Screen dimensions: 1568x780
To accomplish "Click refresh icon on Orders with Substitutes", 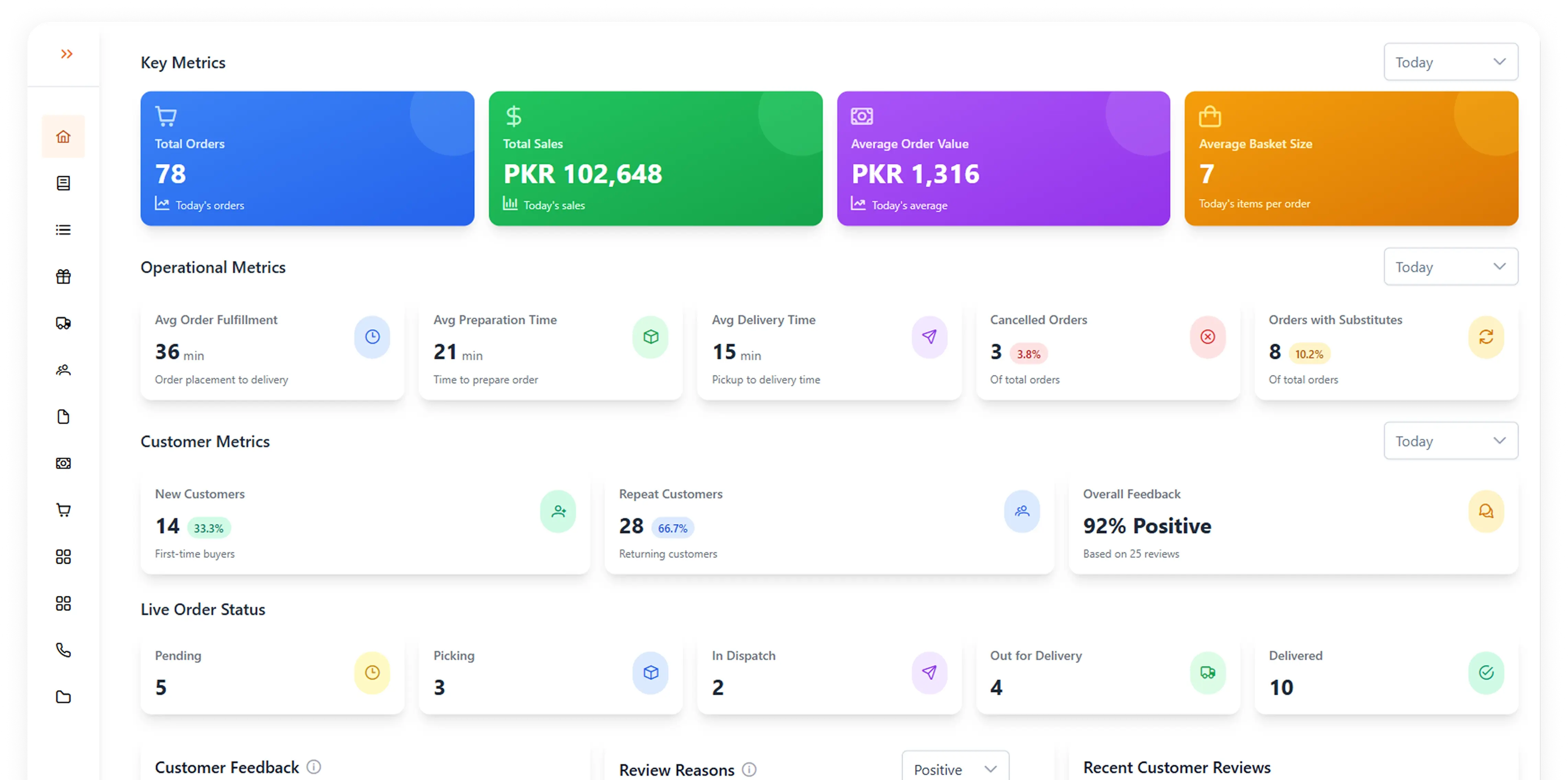I will pos(1486,337).
